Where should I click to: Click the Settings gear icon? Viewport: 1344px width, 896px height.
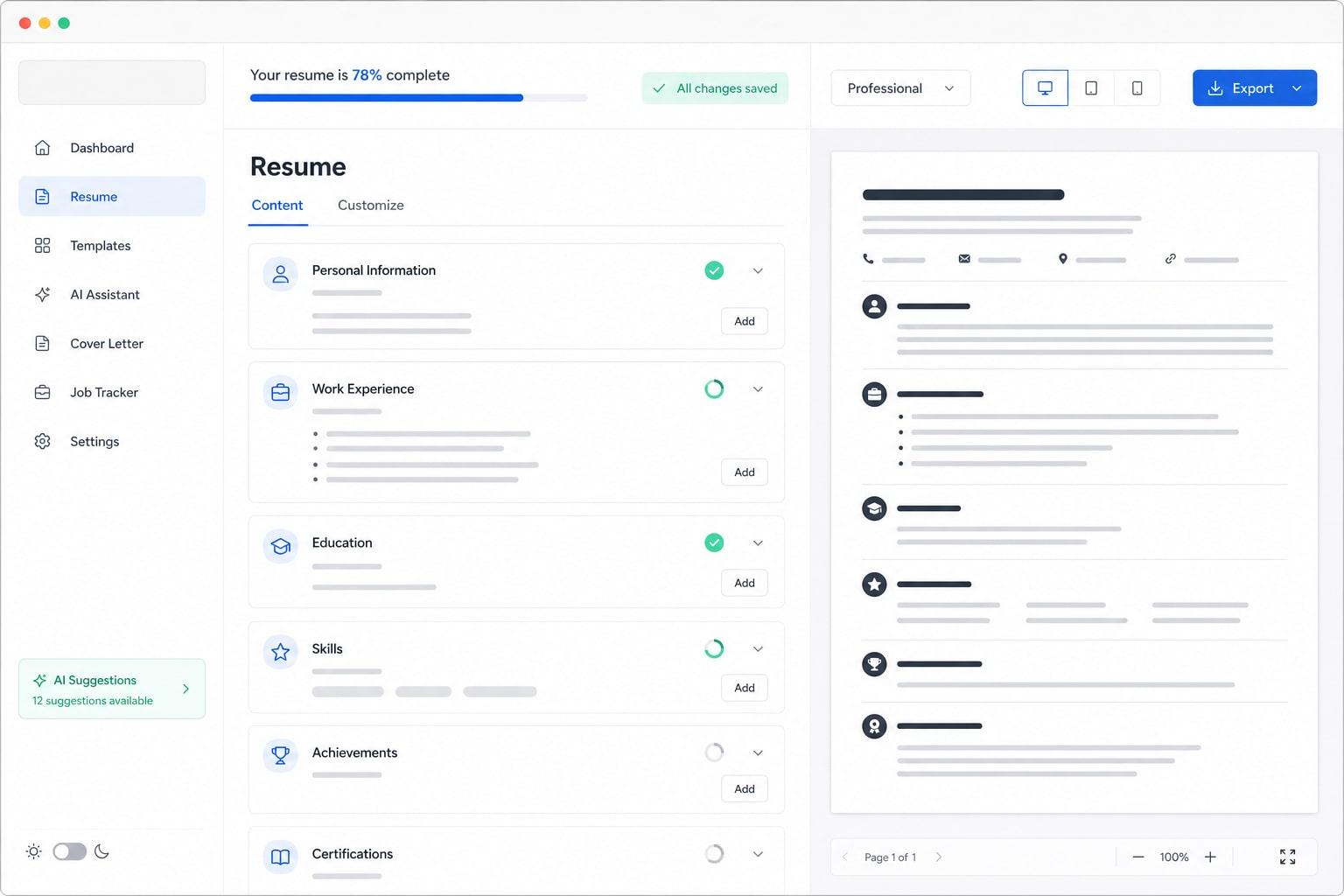42,442
